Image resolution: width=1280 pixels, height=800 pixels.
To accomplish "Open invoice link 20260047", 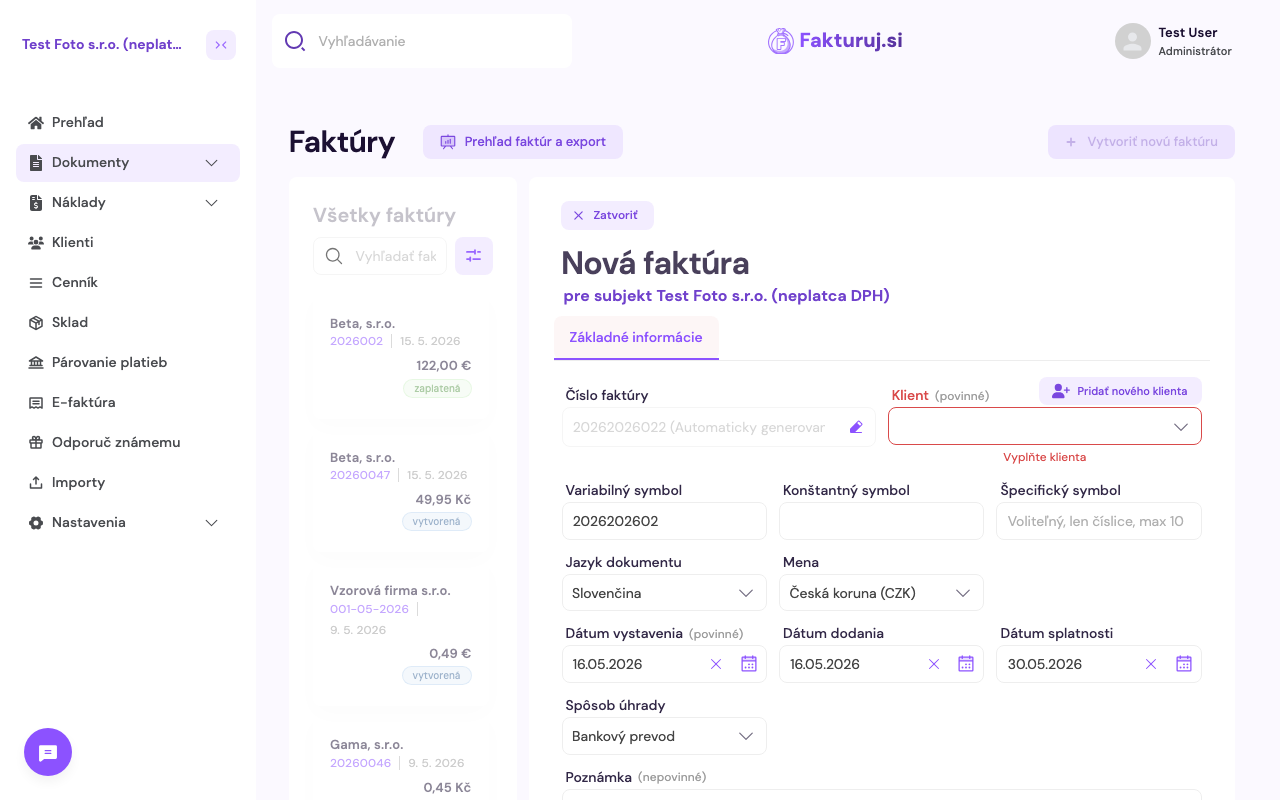I will tap(360, 475).
